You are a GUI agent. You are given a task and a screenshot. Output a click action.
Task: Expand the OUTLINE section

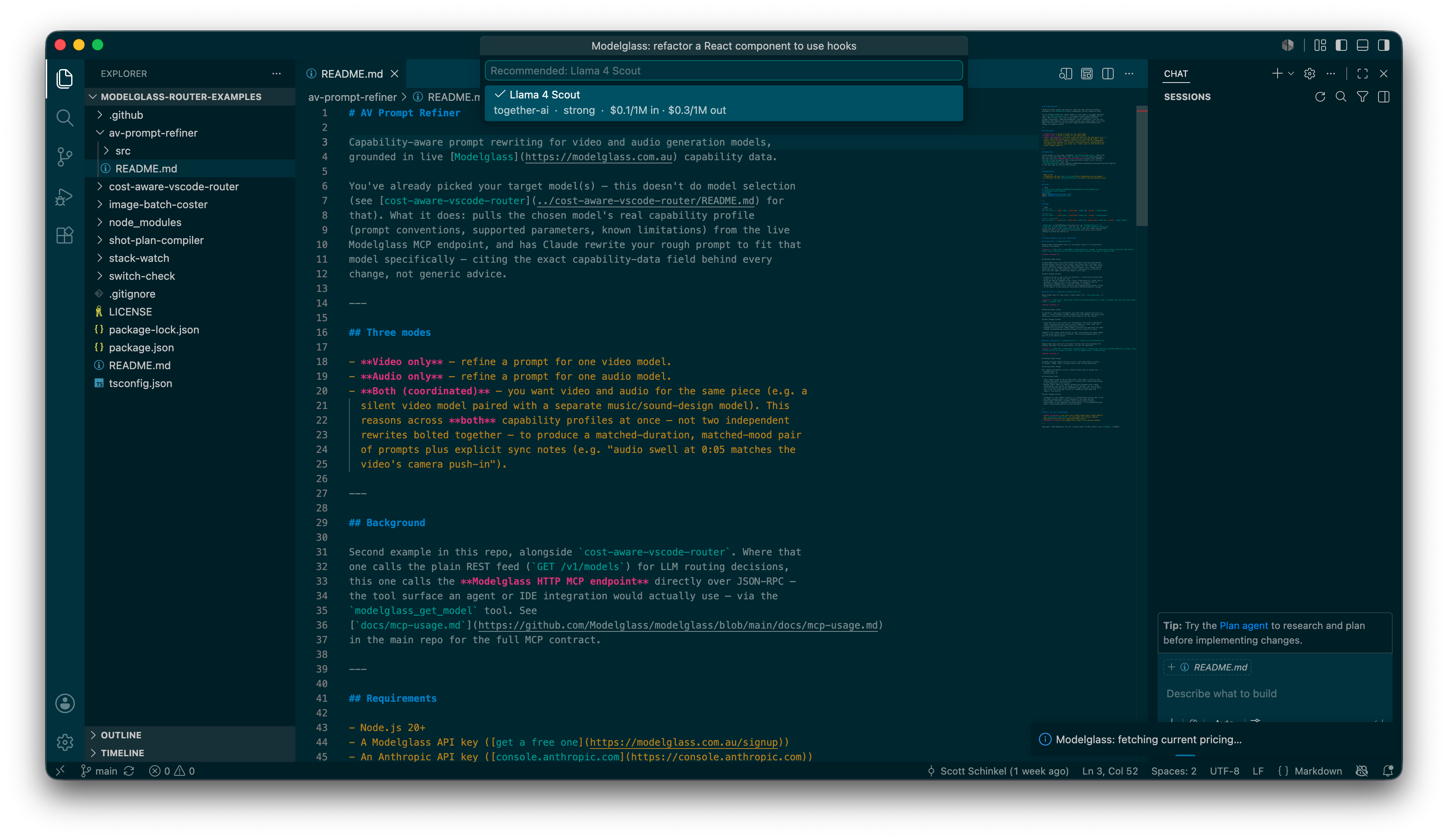(190, 735)
